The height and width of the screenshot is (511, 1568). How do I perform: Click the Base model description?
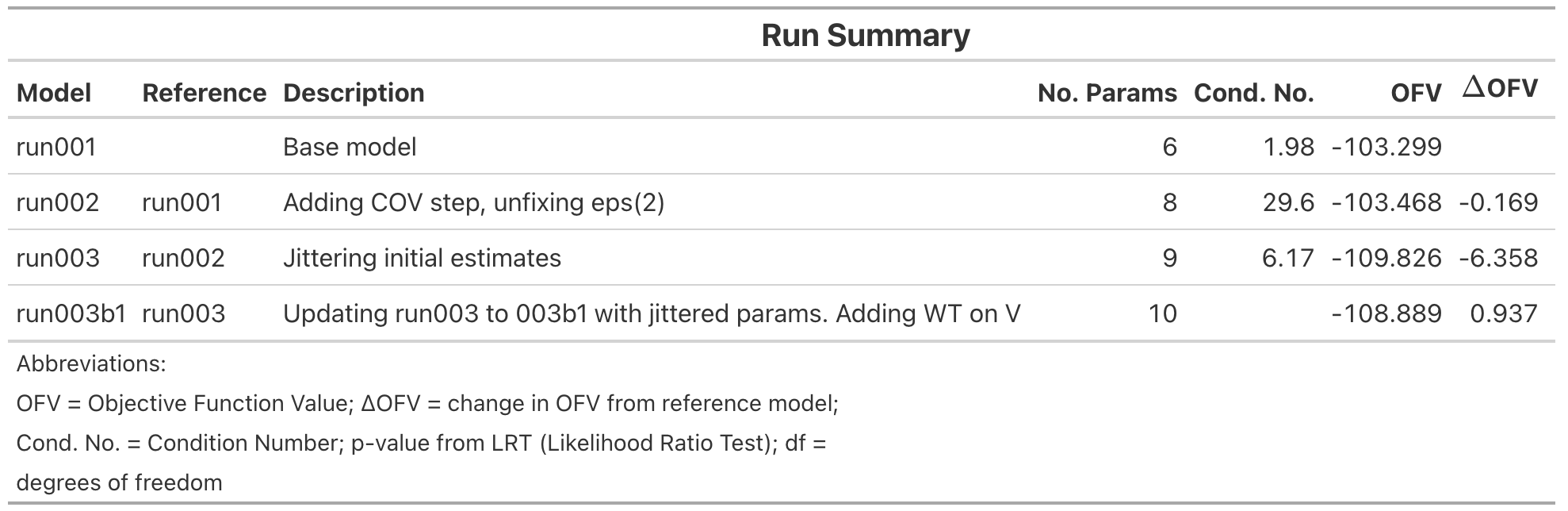tap(350, 147)
